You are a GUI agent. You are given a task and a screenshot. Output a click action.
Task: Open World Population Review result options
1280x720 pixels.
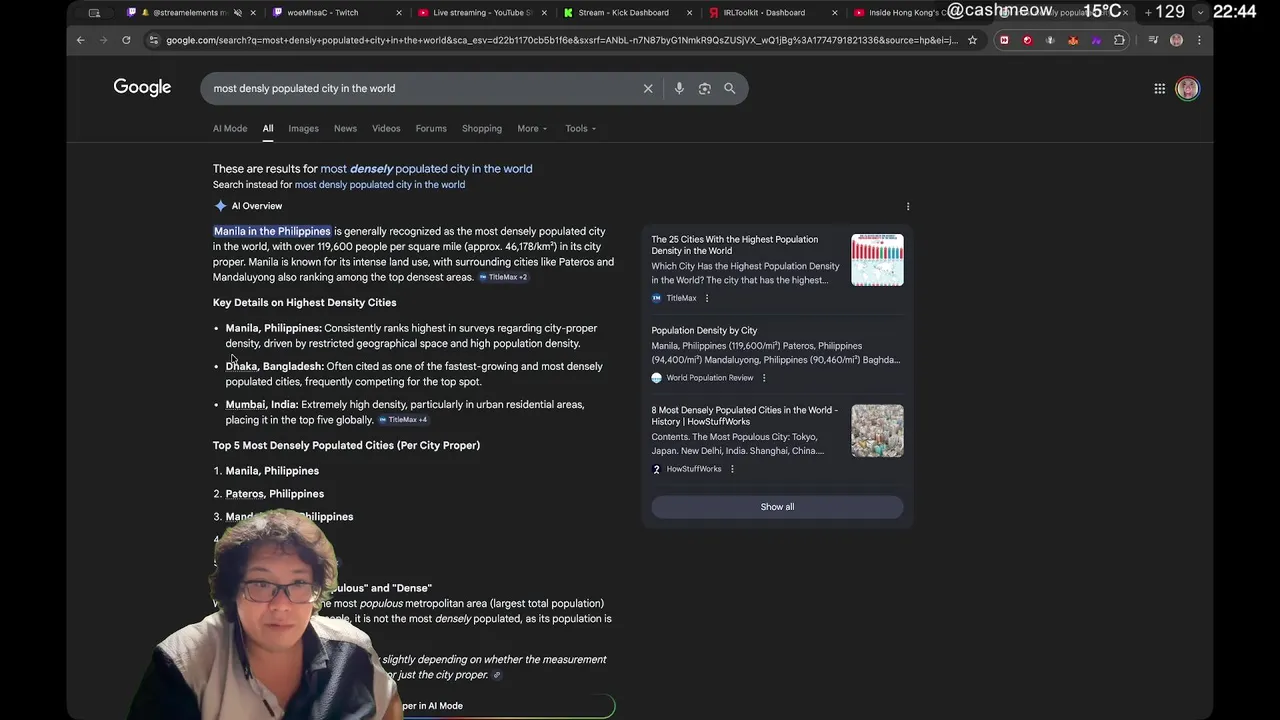[x=764, y=378]
